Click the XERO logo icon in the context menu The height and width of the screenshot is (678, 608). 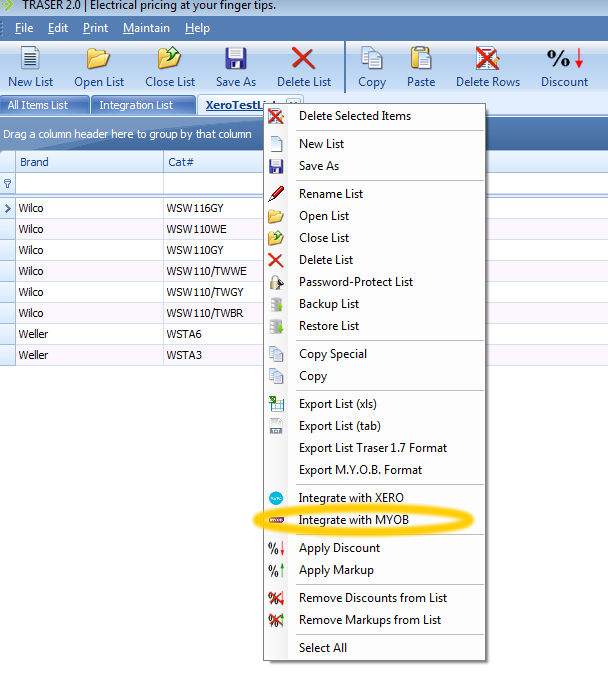(276, 498)
